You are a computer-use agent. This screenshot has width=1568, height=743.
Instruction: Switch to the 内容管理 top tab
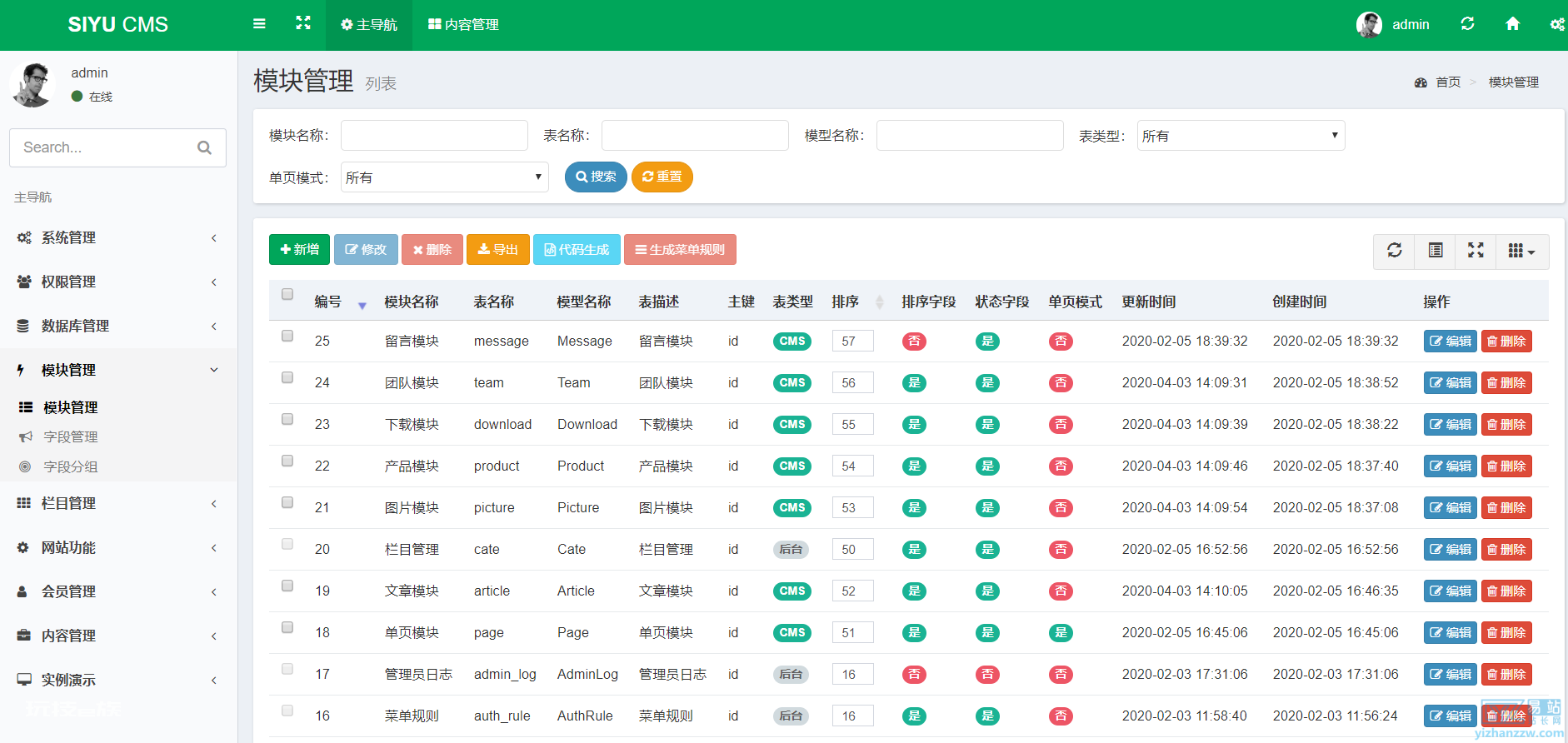click(x=463, y=25)
